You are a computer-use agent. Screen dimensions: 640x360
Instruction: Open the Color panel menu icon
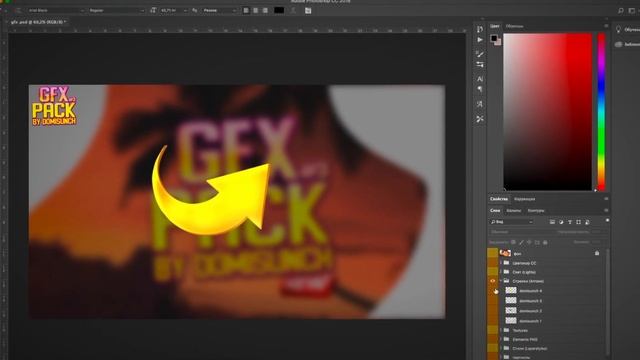pos(606,26)
